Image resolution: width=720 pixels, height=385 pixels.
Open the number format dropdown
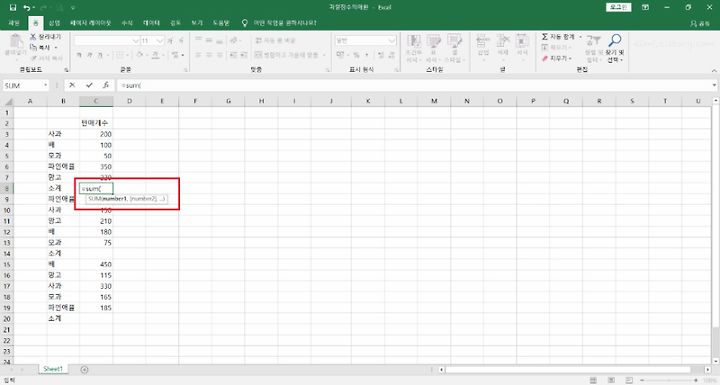tap(392, 41)
